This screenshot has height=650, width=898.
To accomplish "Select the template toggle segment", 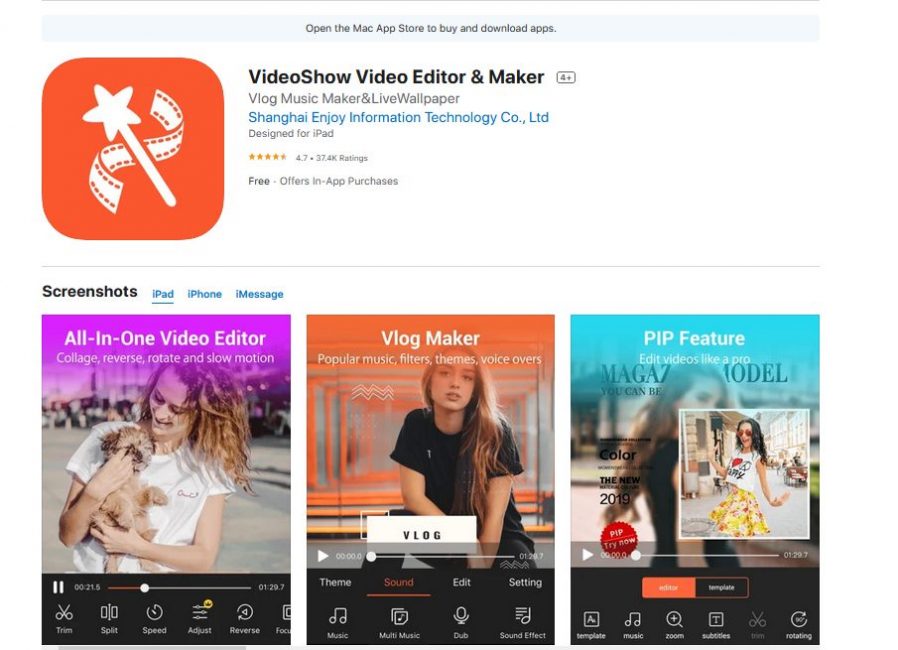I will point(721,588).
